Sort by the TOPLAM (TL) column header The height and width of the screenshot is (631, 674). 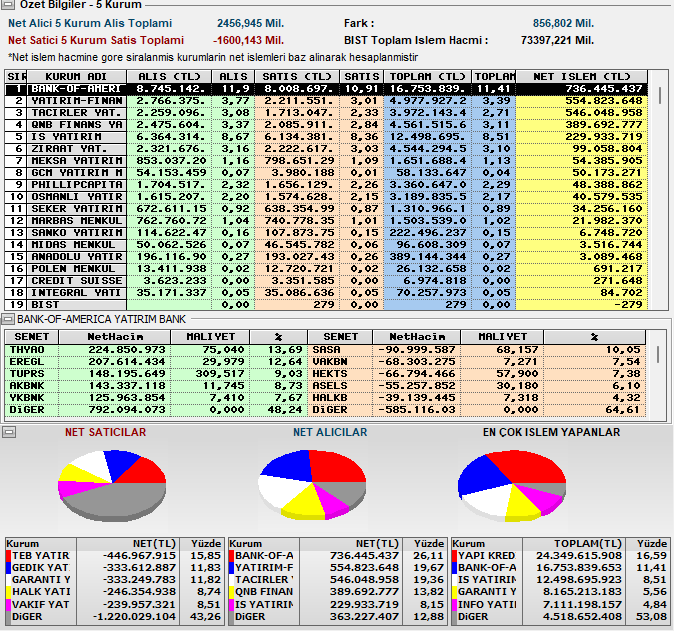point(427,77)
